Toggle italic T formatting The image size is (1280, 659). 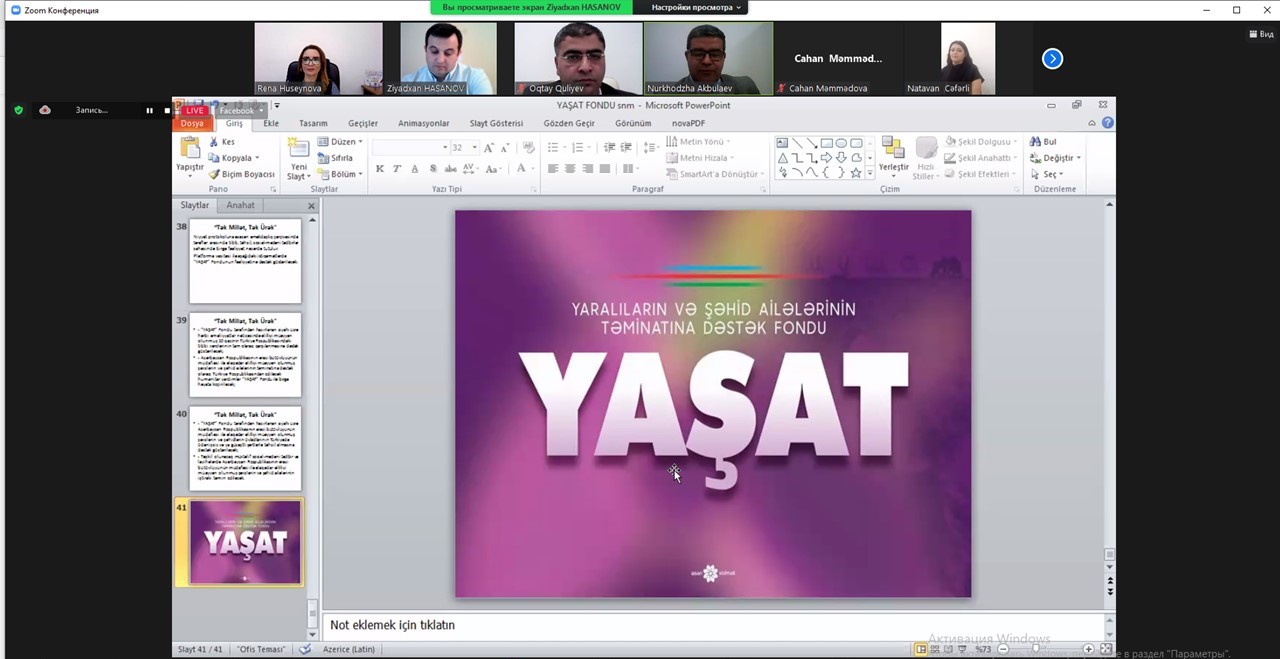click(397, 169)
